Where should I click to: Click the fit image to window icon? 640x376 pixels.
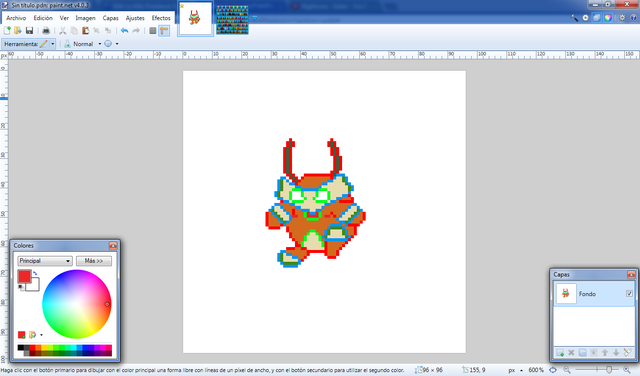(553, 370)
